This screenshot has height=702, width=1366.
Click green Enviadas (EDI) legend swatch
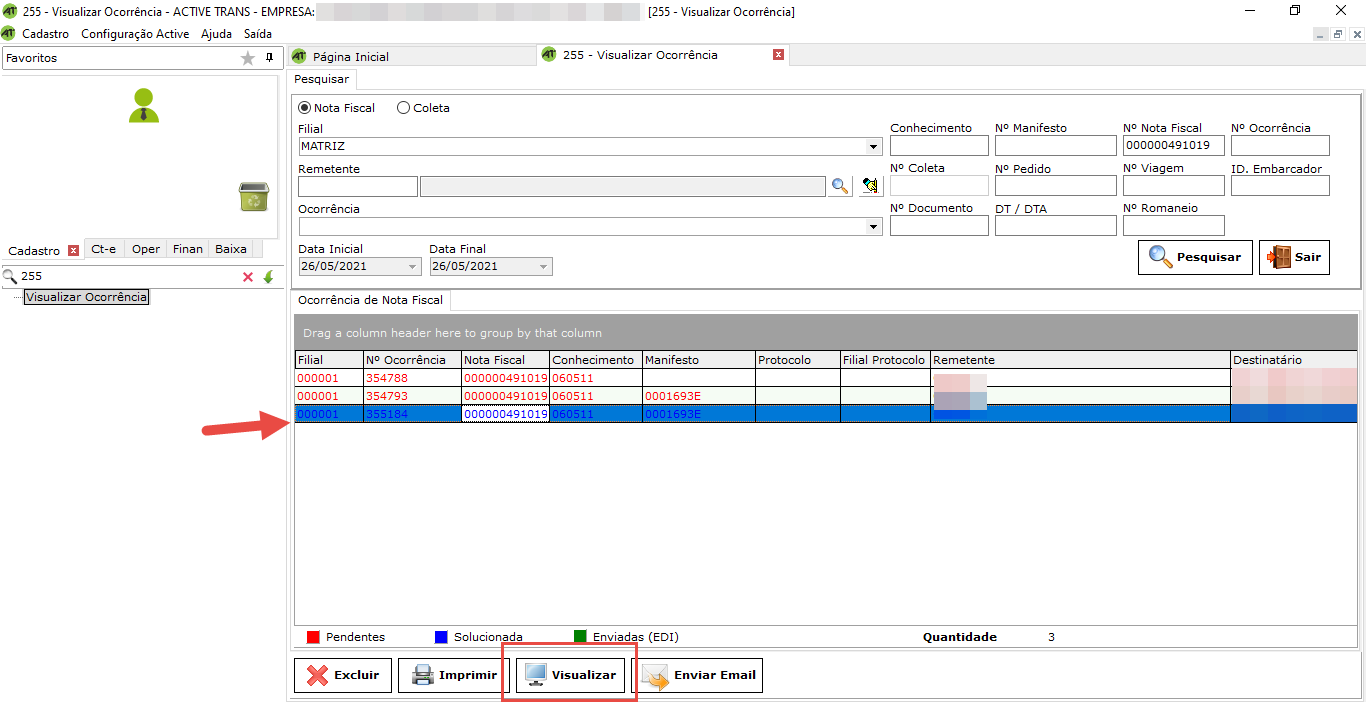pos(580,637)
